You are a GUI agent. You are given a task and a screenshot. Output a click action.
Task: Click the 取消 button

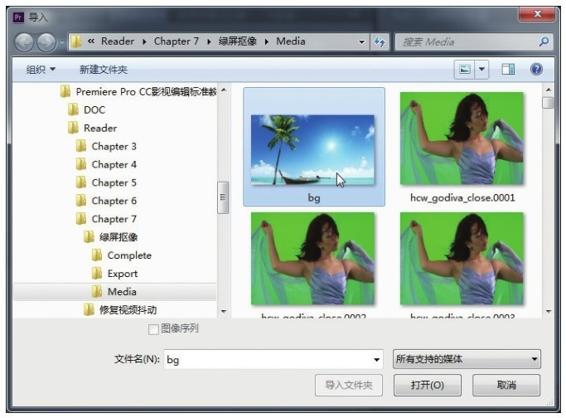(x=506, y=385)
